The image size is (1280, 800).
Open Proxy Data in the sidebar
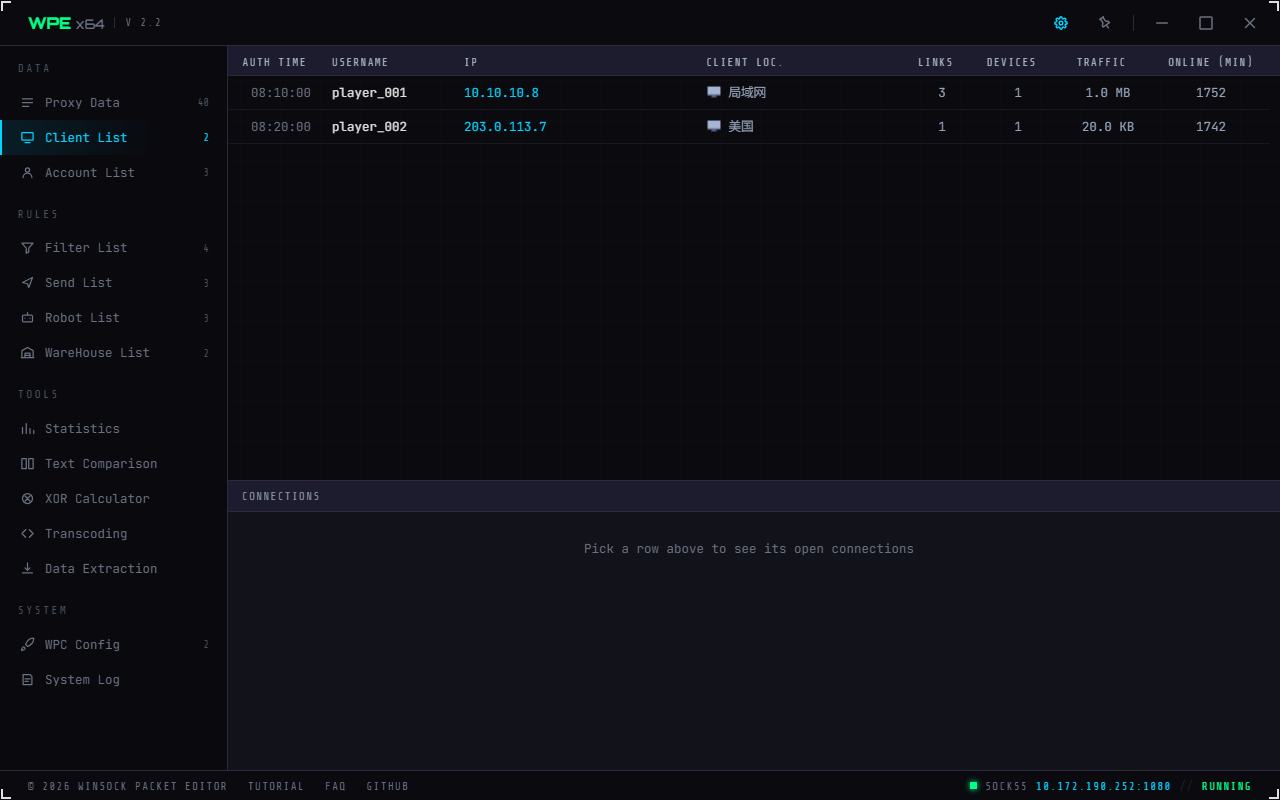tap(114, 103)
